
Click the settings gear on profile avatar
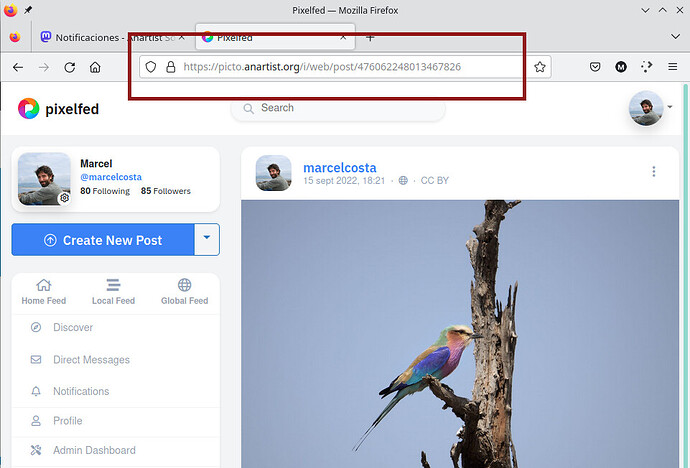[64, 198]
